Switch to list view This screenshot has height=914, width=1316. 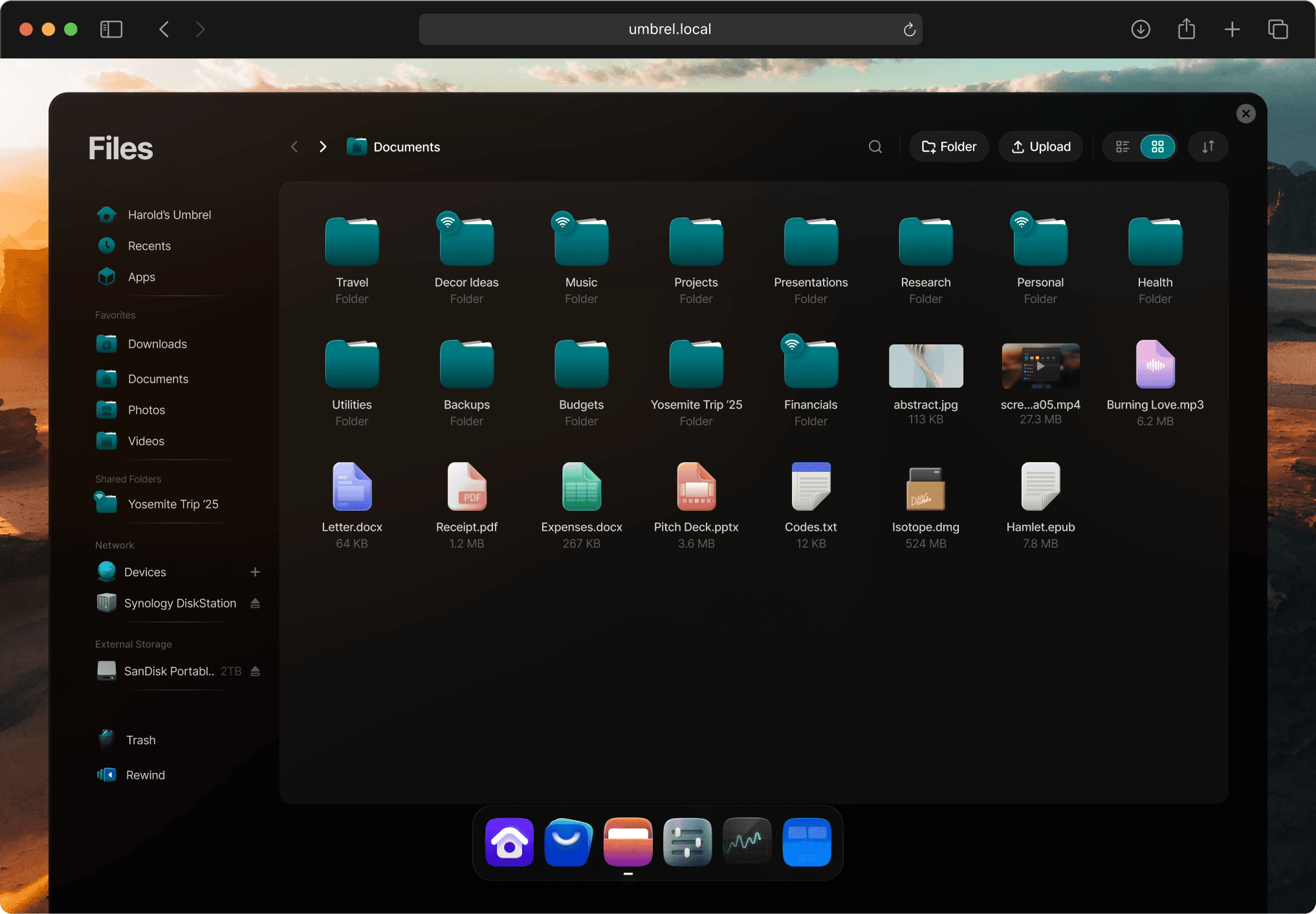pyautogui.click(x=1123, y=147)
